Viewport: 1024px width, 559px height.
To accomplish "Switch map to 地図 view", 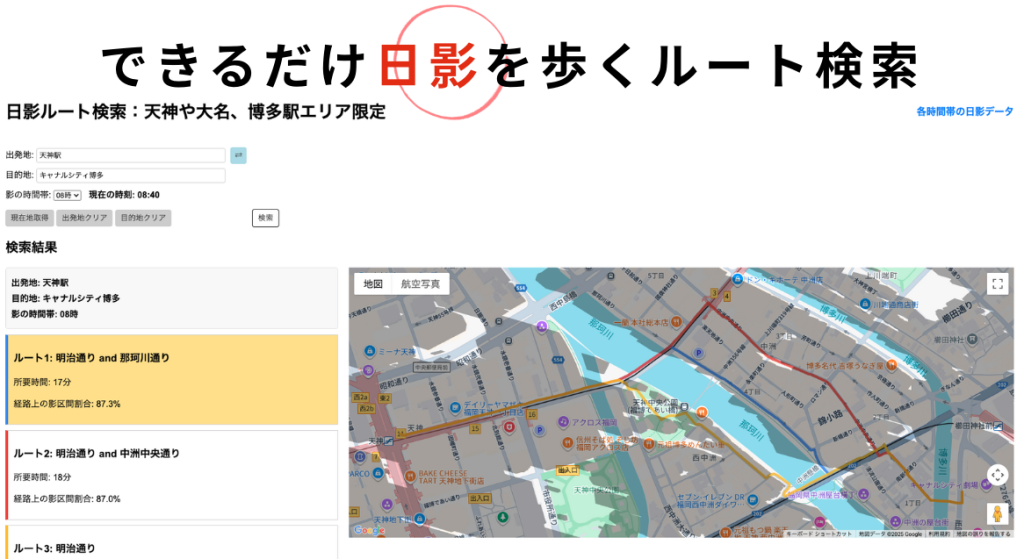I will coord(373,284).
